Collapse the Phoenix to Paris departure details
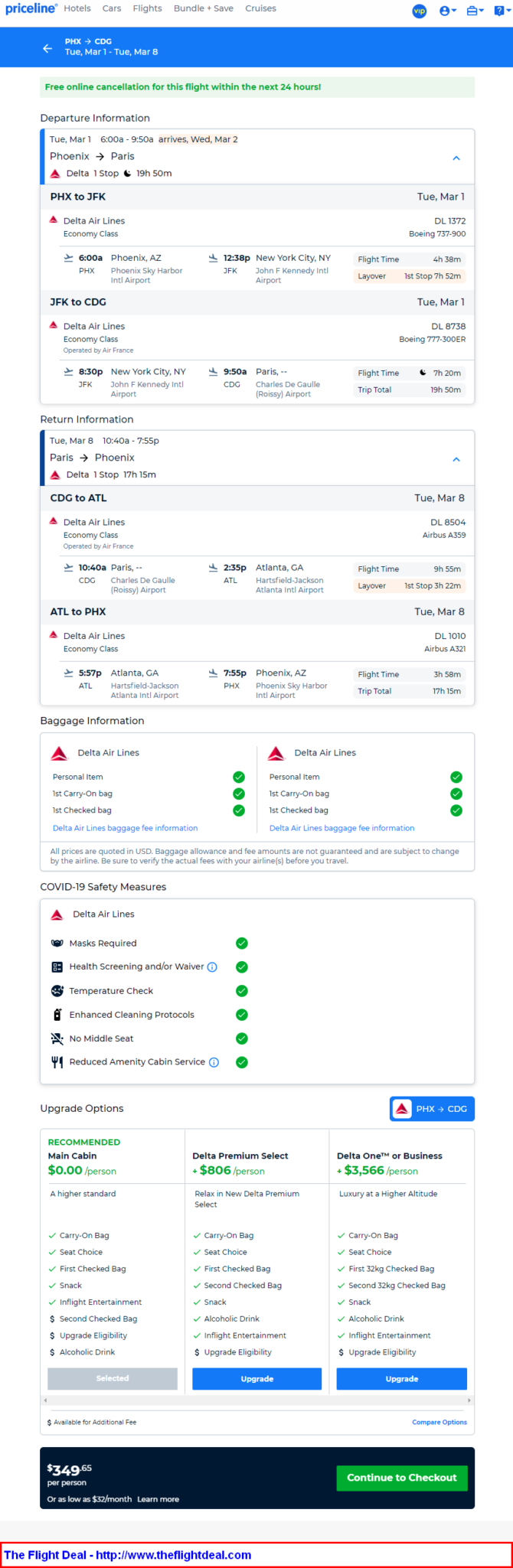Image resolution: width=513 pixels, height=1568 pixels. [x=456, y=158]
